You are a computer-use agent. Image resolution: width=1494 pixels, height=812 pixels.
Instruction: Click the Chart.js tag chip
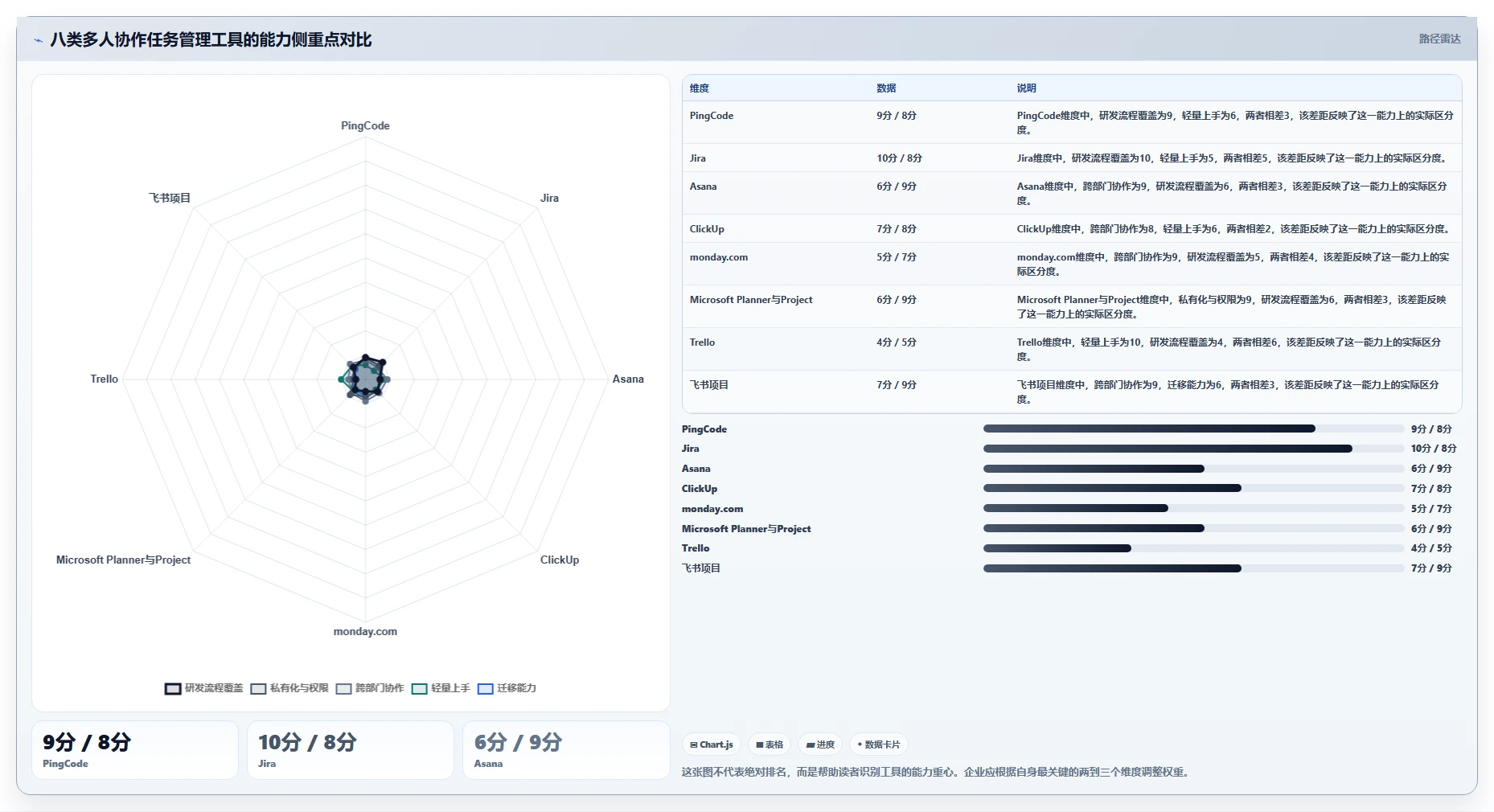pos(712,744)
